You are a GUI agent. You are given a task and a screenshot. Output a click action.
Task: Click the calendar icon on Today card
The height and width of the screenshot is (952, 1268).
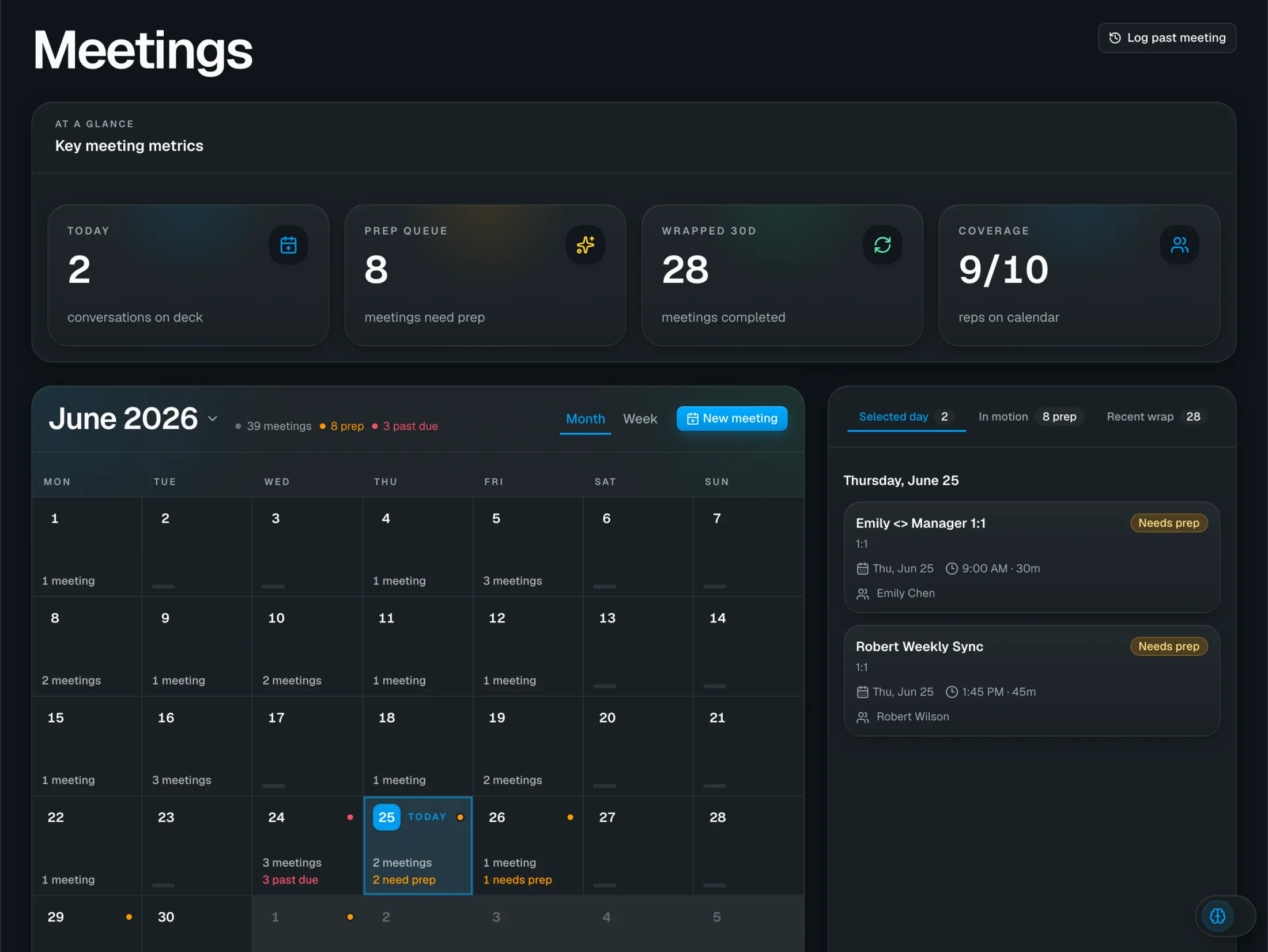[x=288, y=245]
